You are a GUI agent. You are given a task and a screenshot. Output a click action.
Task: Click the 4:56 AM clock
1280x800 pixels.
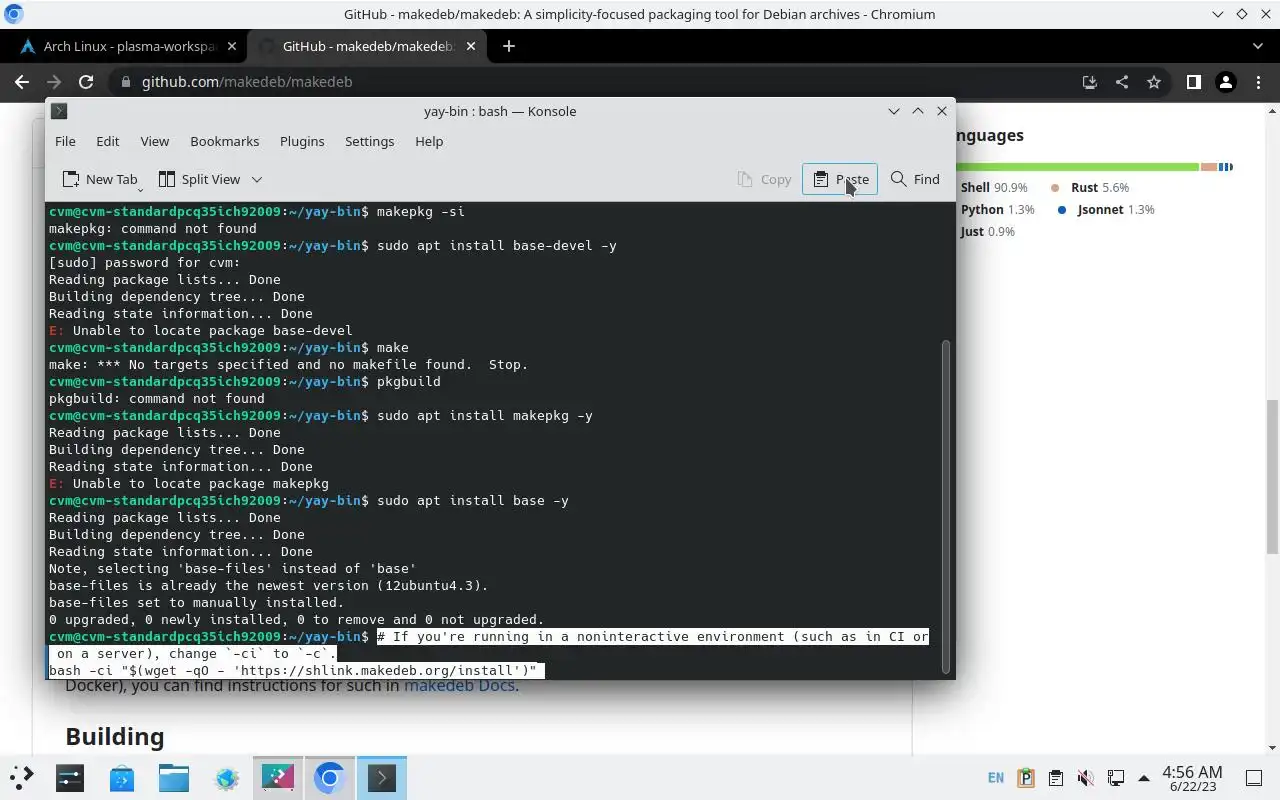pyautogui.click(x=1192, y=777)
